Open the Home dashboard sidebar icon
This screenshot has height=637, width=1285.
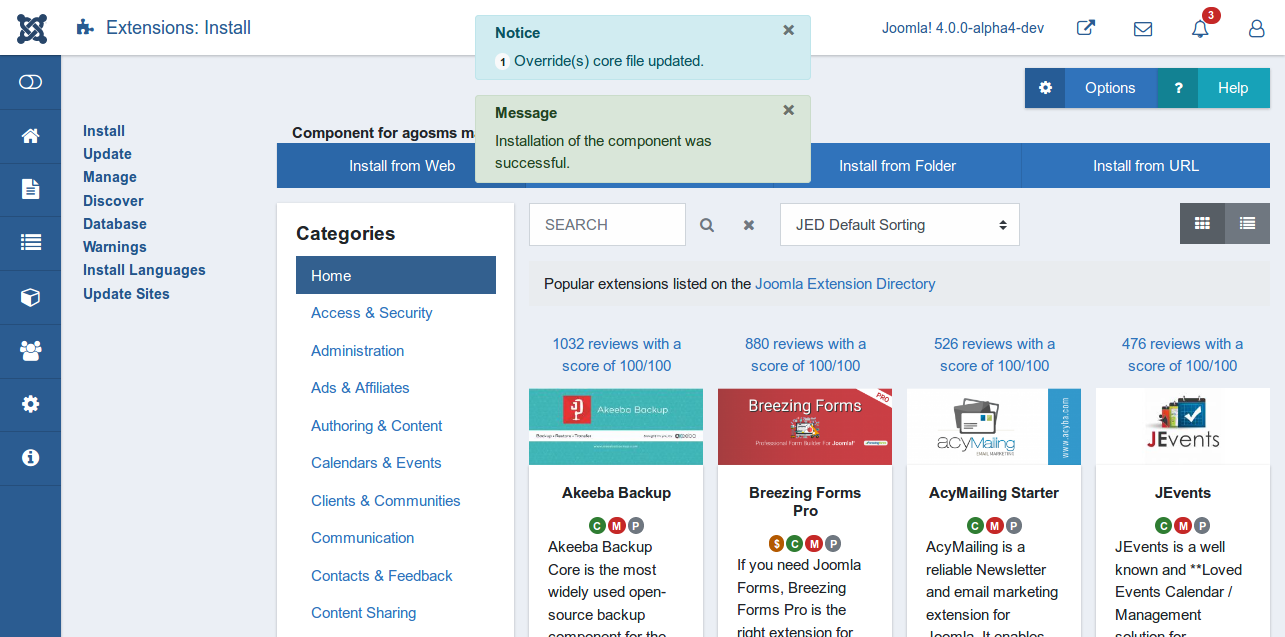[x=30, y=136]
